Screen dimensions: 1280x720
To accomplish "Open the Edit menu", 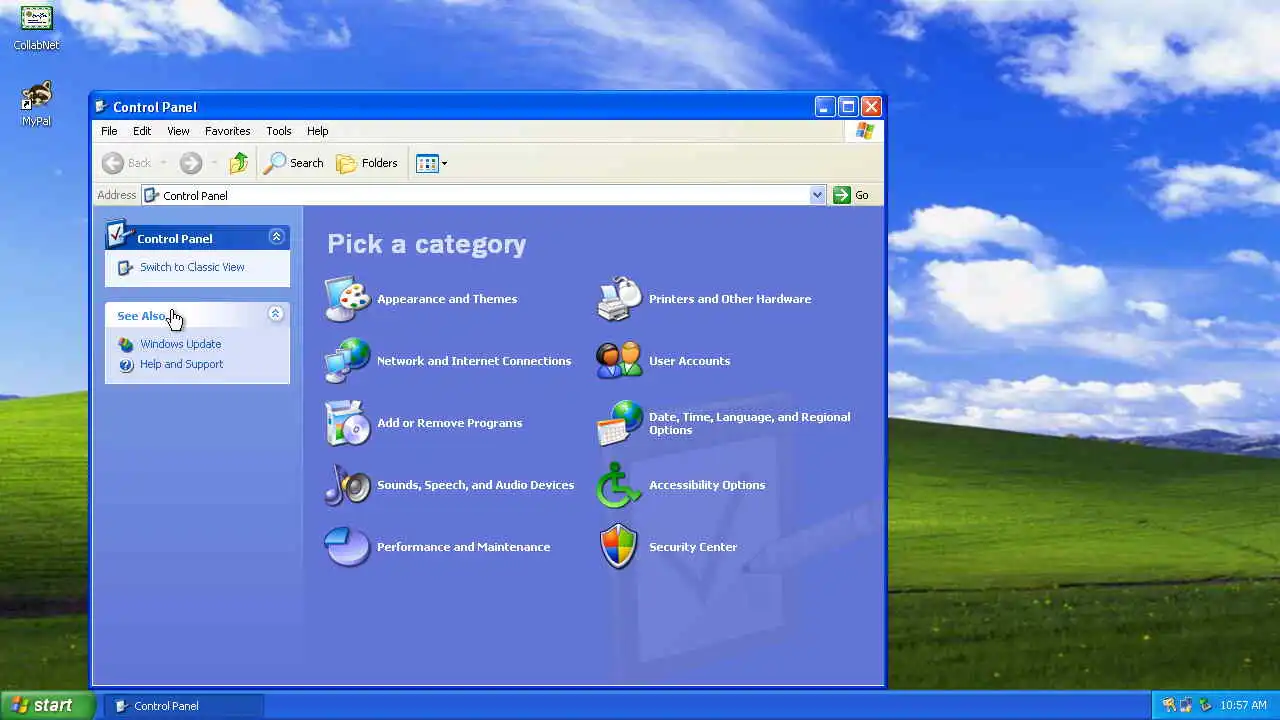I will click(142, 131).
